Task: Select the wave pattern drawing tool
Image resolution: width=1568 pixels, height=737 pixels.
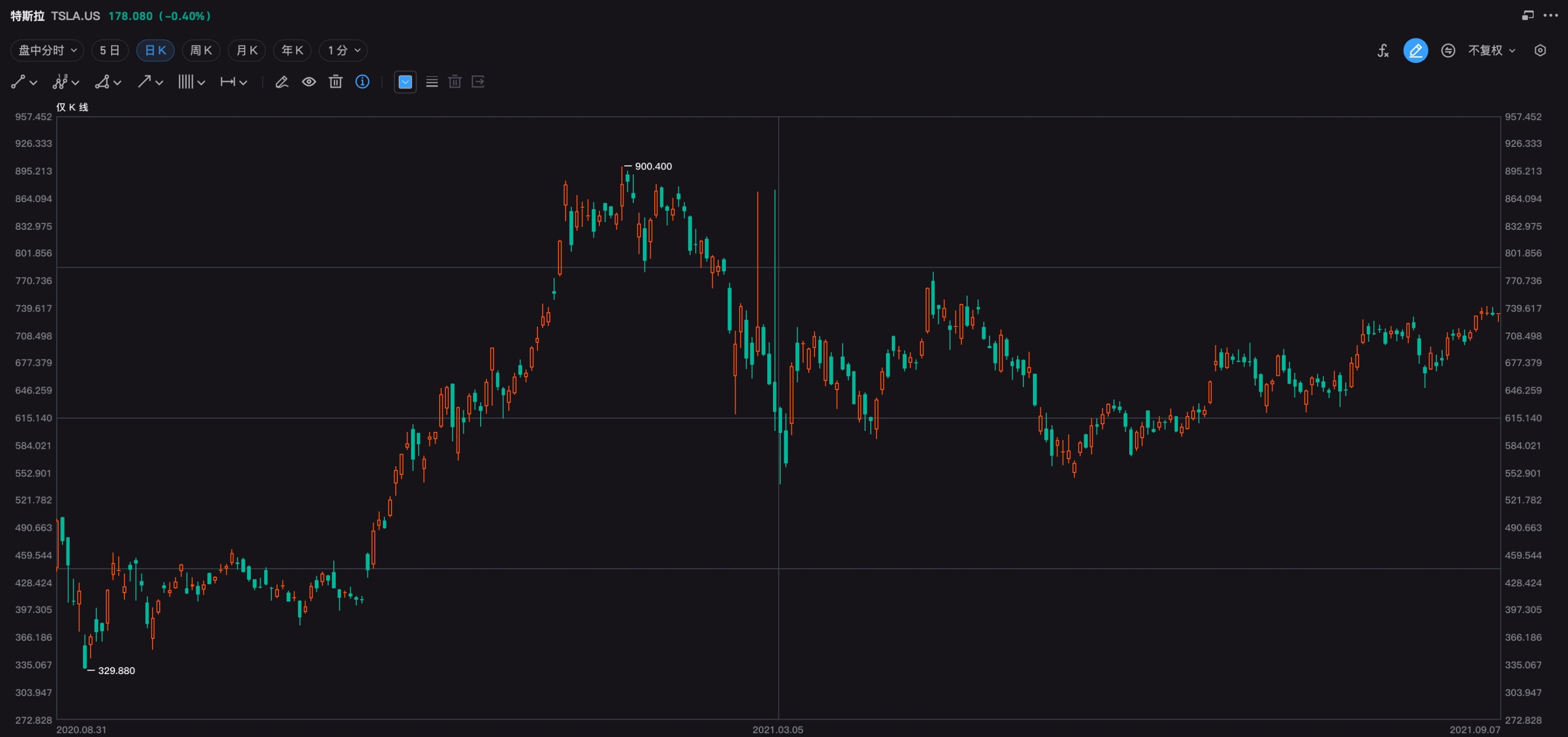Action: click(x=60, y=81)
